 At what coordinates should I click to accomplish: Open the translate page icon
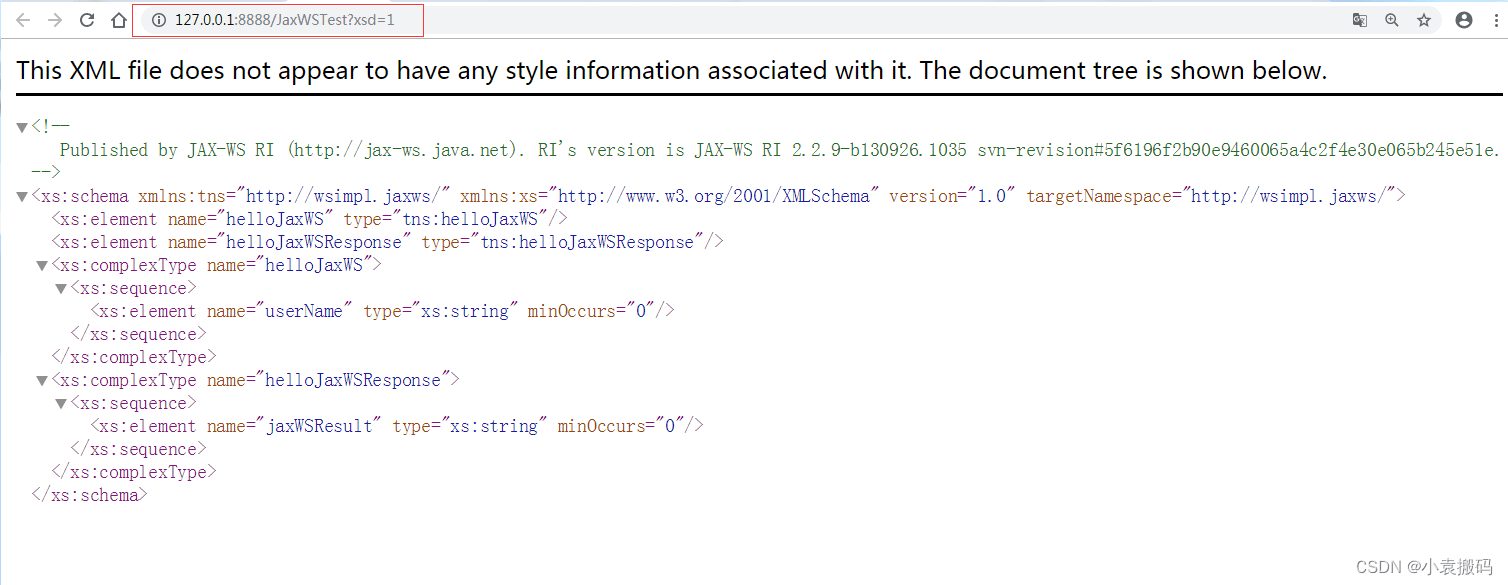(1359, 20)
